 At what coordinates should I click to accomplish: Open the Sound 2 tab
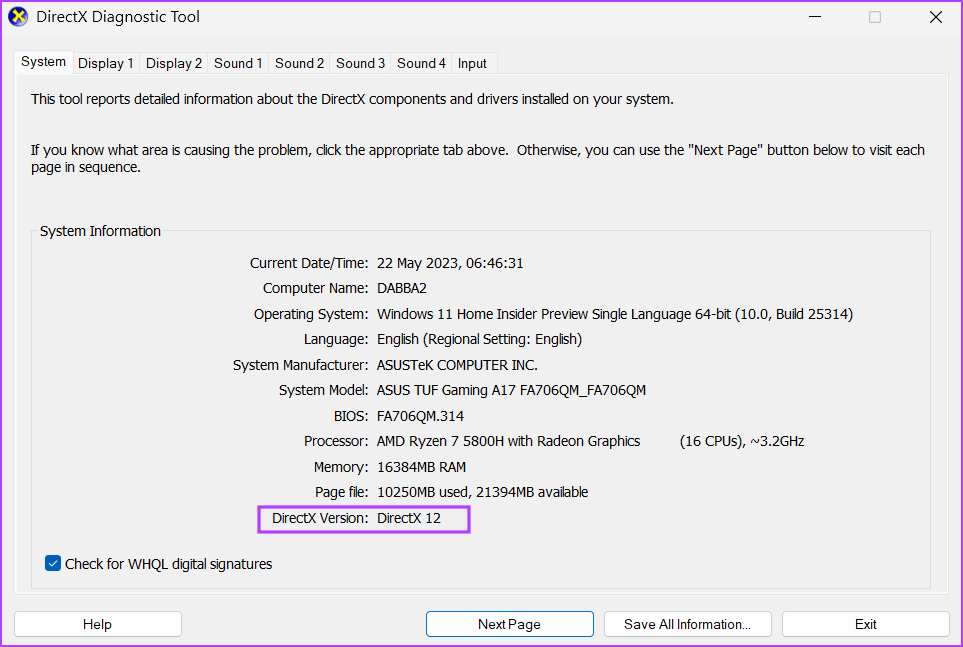(298, 62)
